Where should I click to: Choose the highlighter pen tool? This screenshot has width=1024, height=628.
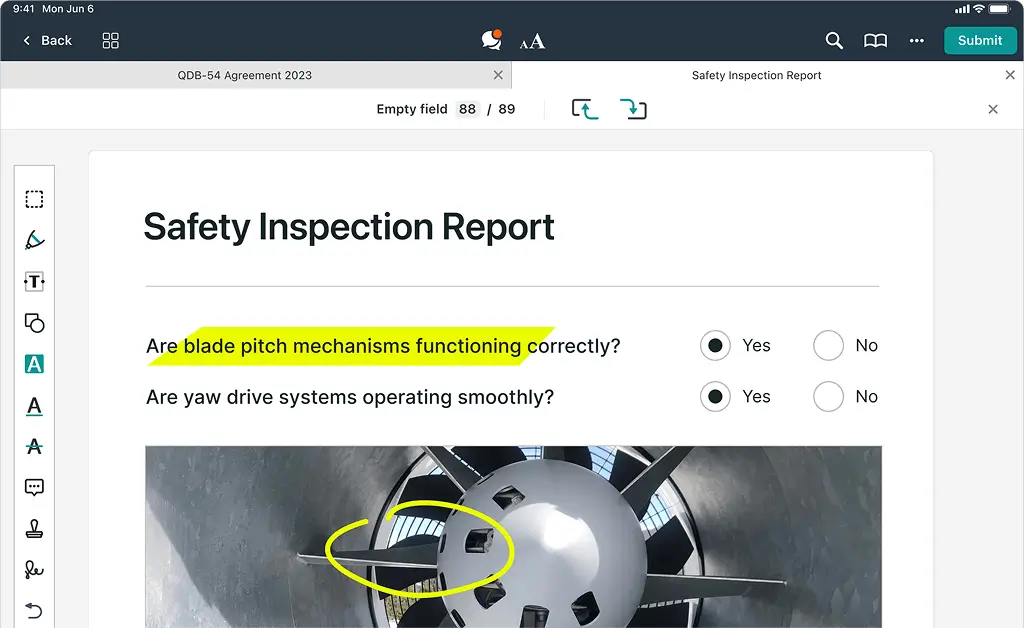34,240
